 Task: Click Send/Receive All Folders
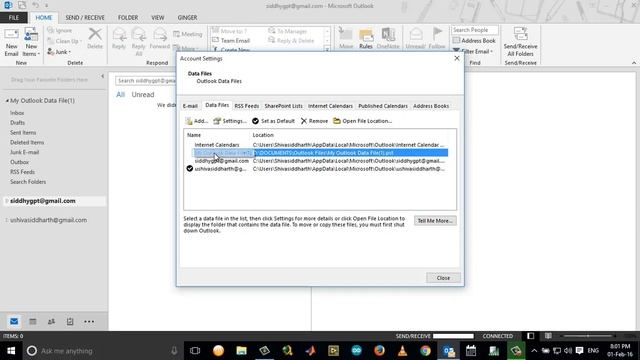520,42
